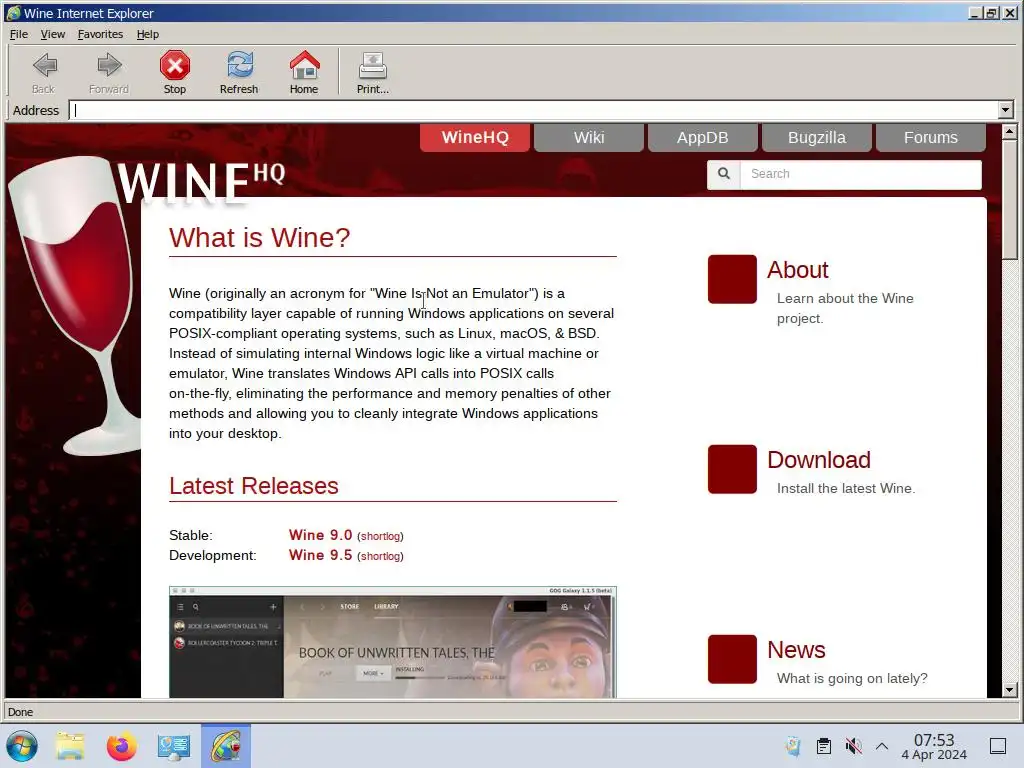Viewport: 1024px width, 768px height.
Task: Open the computer settings taskbar icon
Action: click(174, 746)
